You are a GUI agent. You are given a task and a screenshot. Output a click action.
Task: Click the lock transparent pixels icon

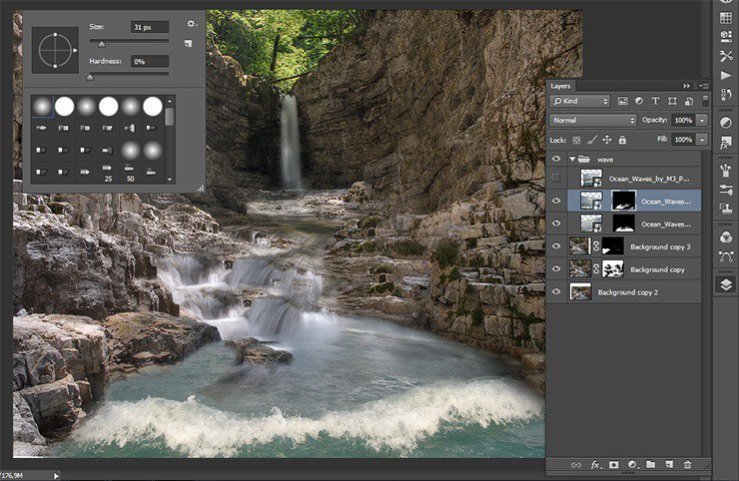(577, 140)
